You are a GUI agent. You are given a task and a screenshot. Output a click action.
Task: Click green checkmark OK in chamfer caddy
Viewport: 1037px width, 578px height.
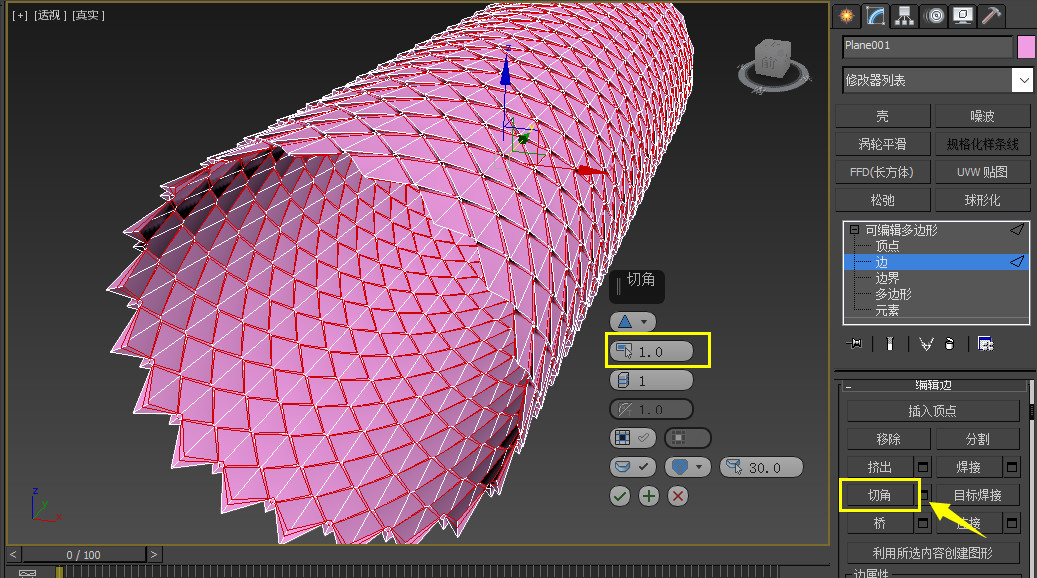point(620,496)
